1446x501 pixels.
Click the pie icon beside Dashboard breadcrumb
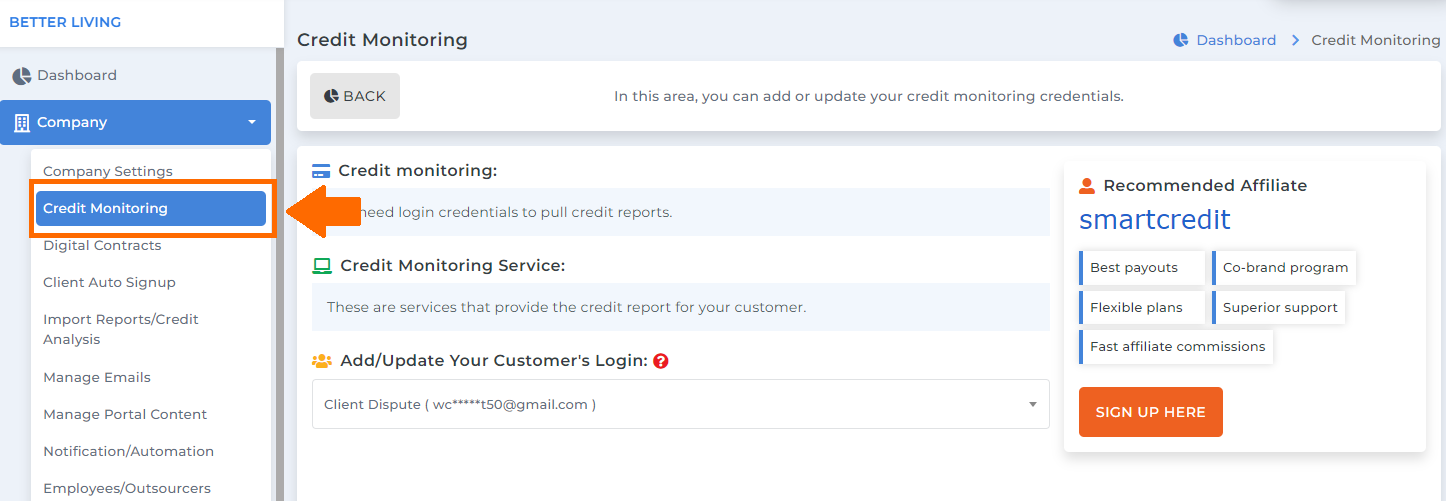[x=1181, y=40]
